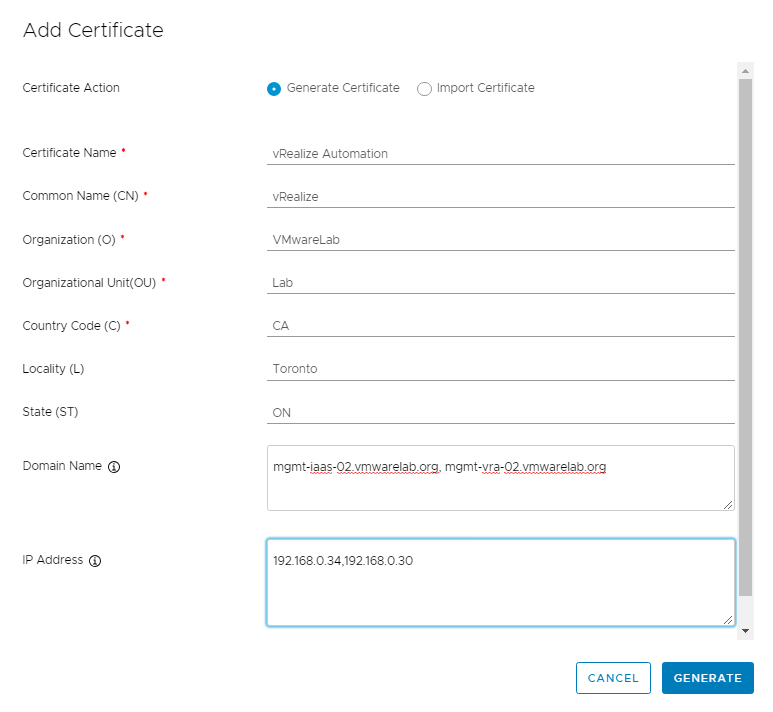Click the IP Address textarea resize handle

tap(728, 620)
